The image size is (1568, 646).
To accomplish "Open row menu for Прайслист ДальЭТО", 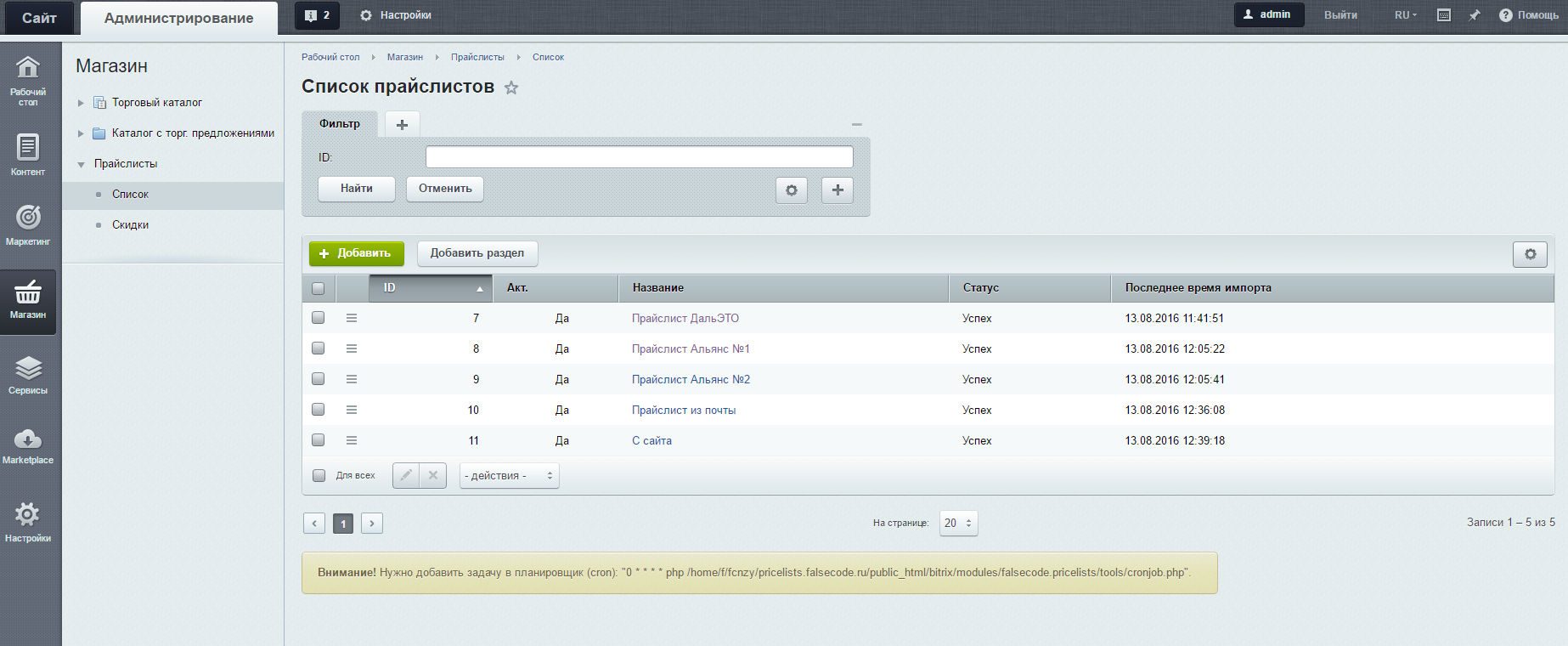I will point(352,318).
